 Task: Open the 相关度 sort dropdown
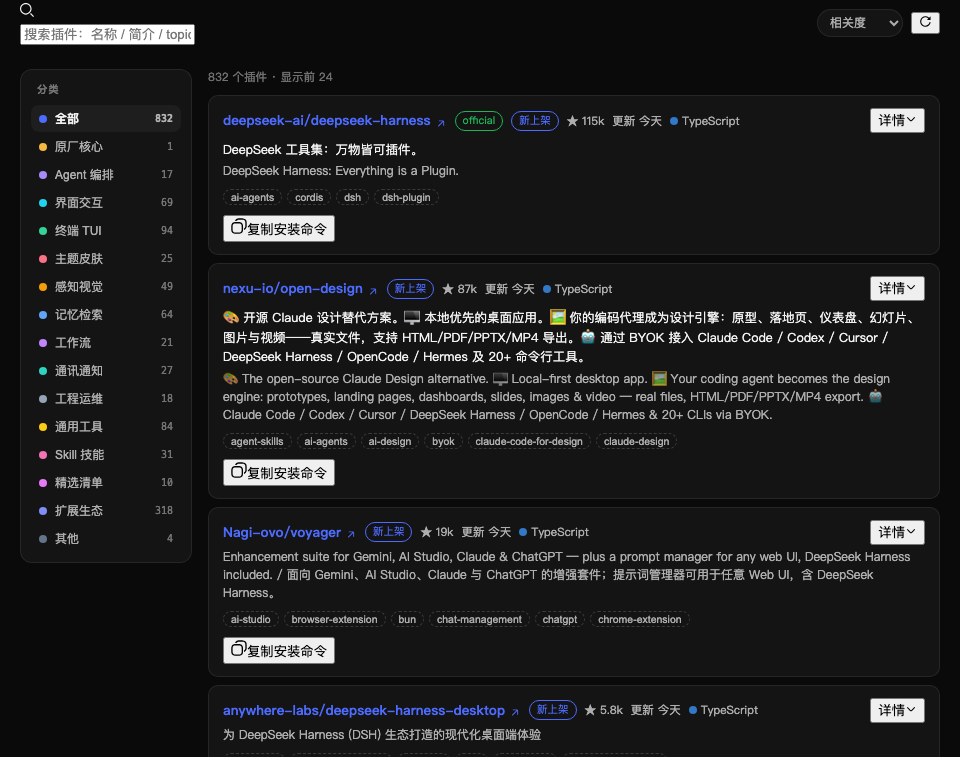pyautogui.click(x=860, y=23)
